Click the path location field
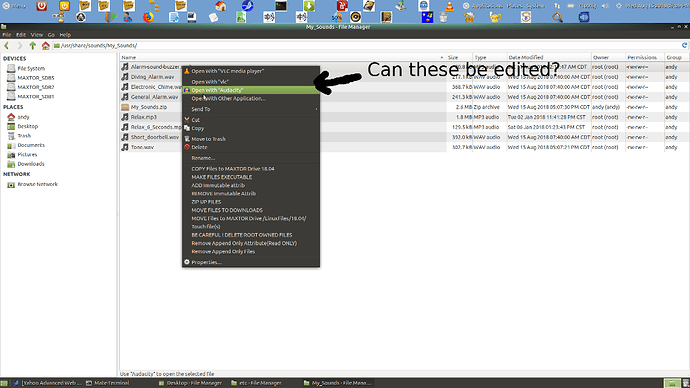690x388 pixels. 365,45
